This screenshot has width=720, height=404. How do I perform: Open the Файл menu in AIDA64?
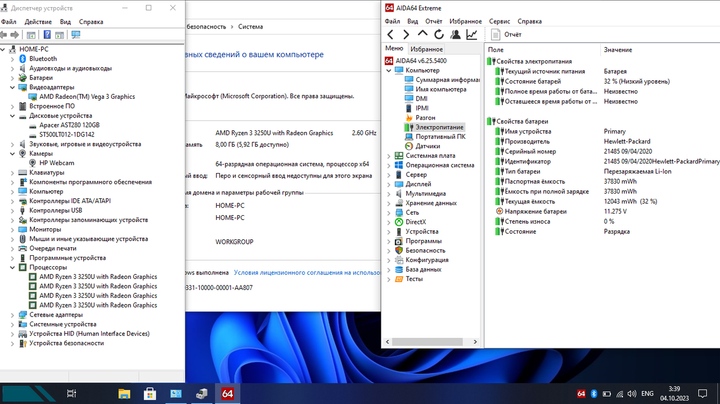click(392, 21)
